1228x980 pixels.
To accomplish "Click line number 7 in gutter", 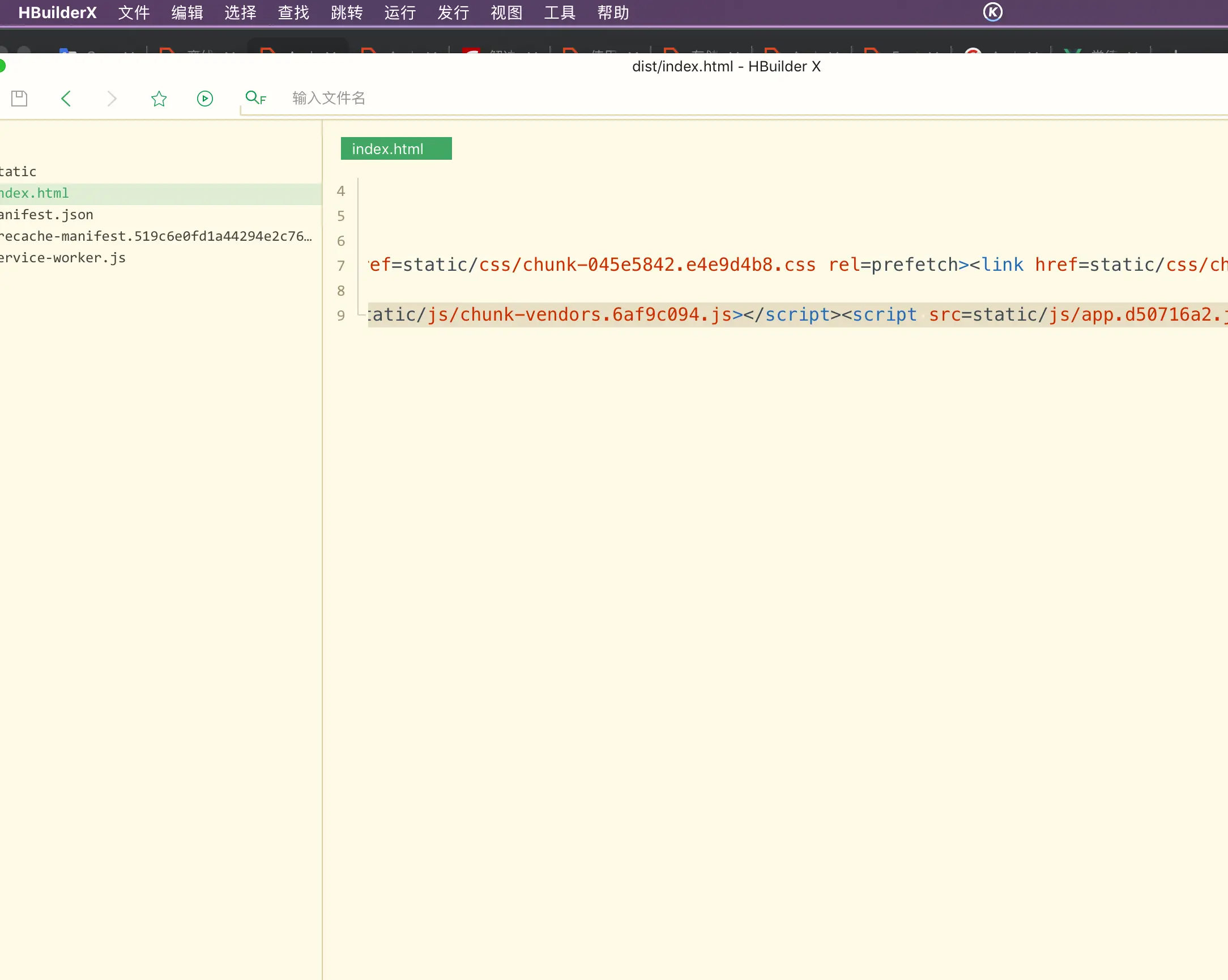I will tap(340, 266).
